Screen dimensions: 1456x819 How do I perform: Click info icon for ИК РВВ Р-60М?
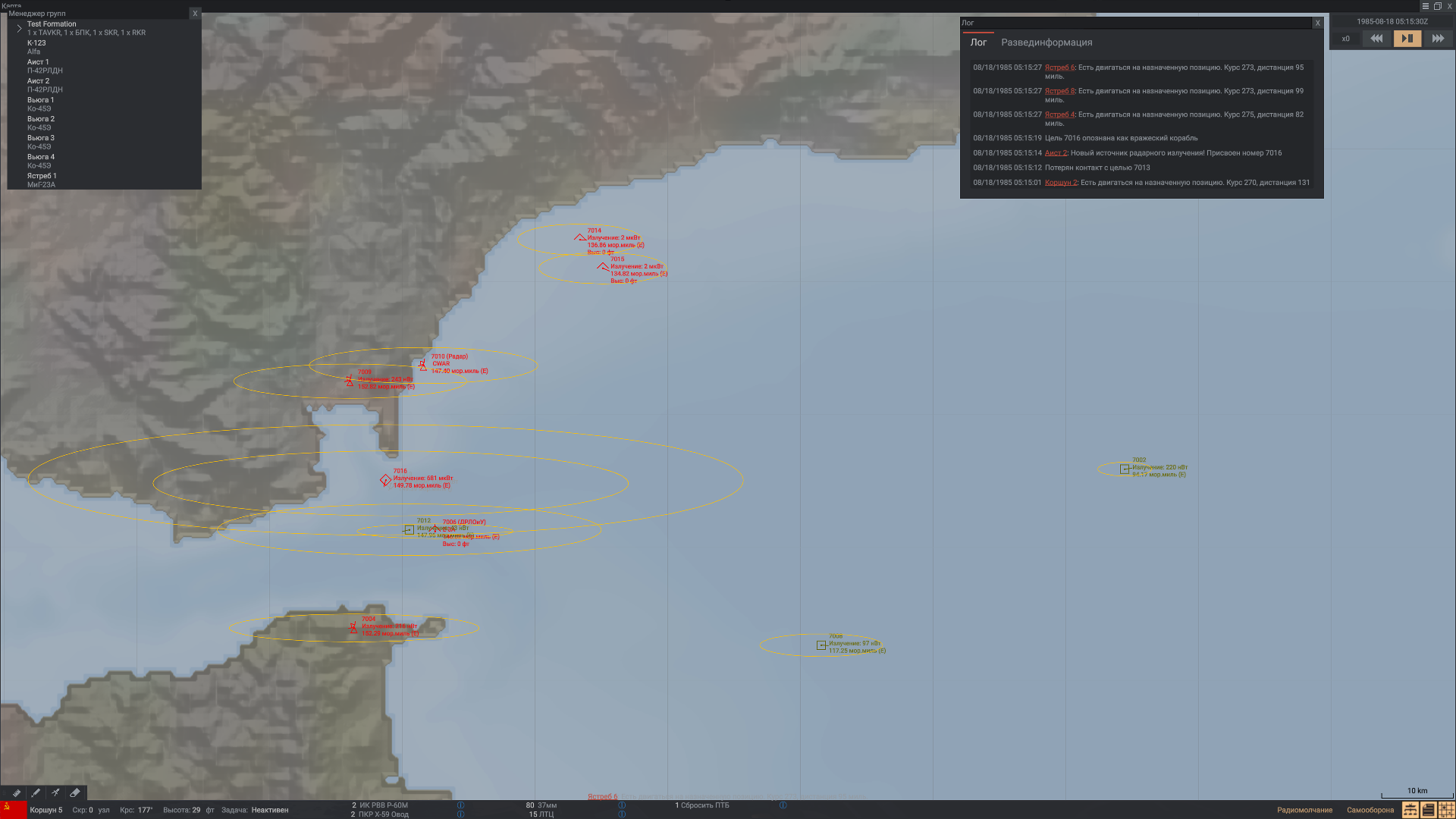click(x=460, y=805)
